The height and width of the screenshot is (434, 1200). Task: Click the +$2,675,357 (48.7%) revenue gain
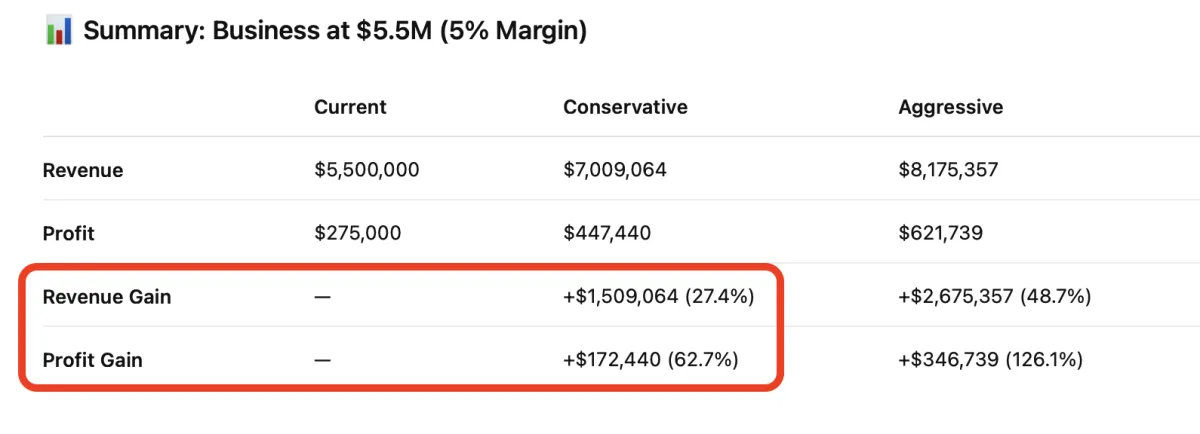pos(994,297)
